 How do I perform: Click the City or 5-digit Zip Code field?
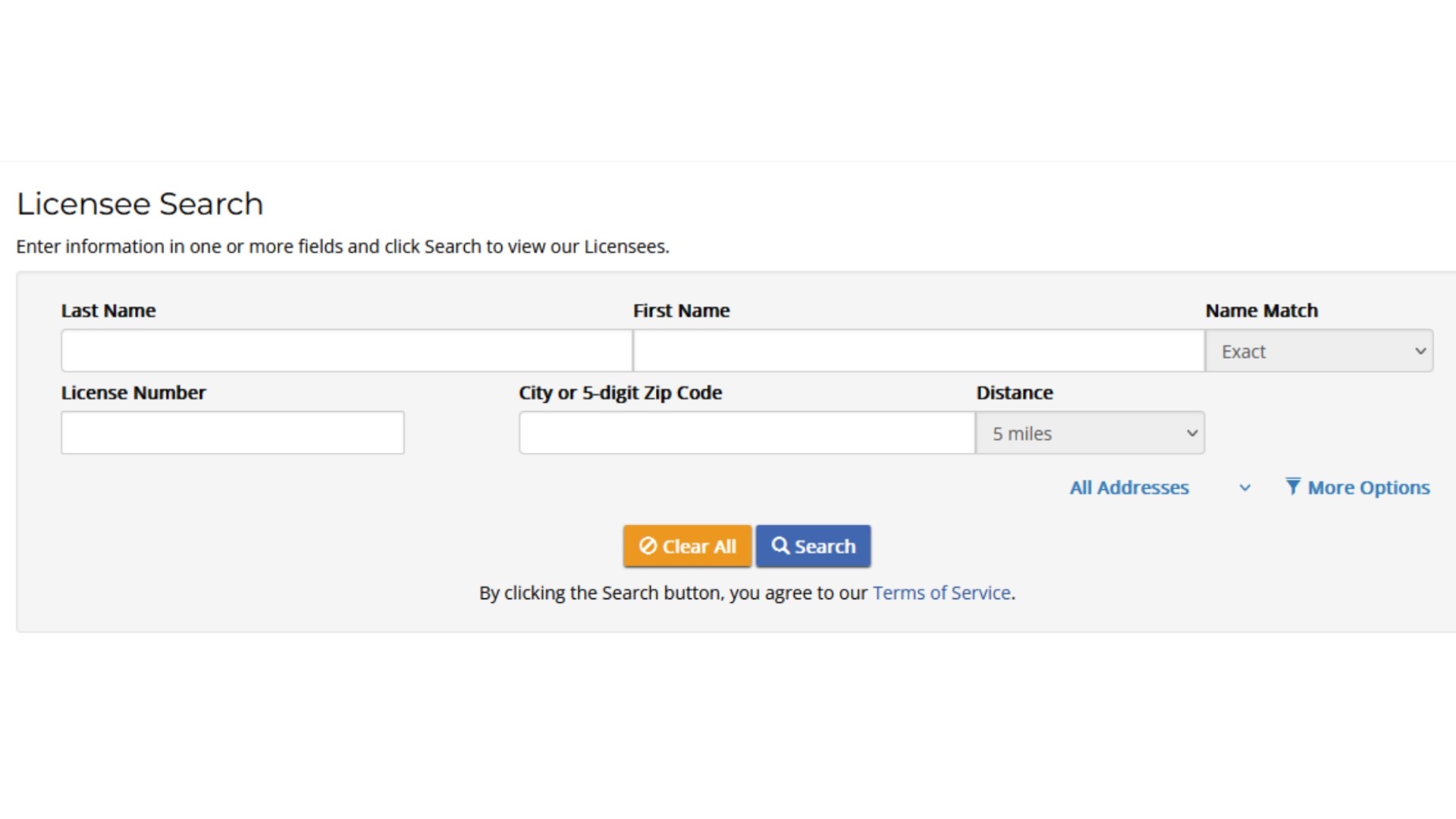[x=746, y=433]
